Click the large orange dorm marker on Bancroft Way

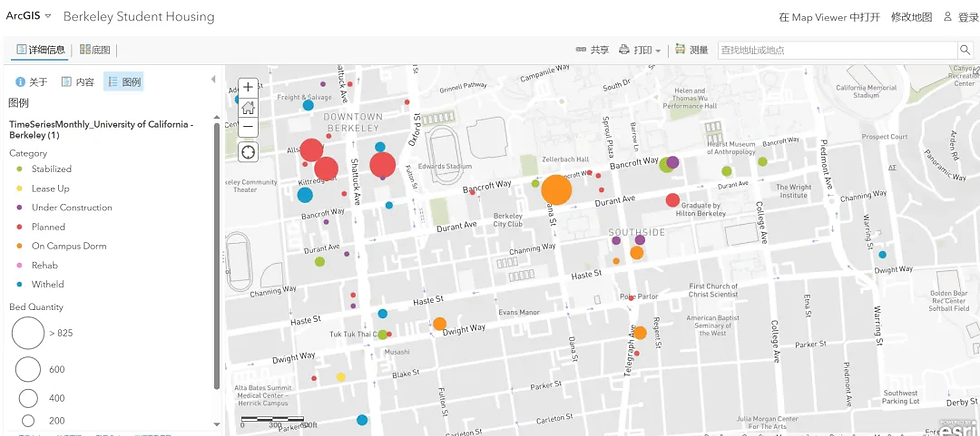tap(556, 191)
